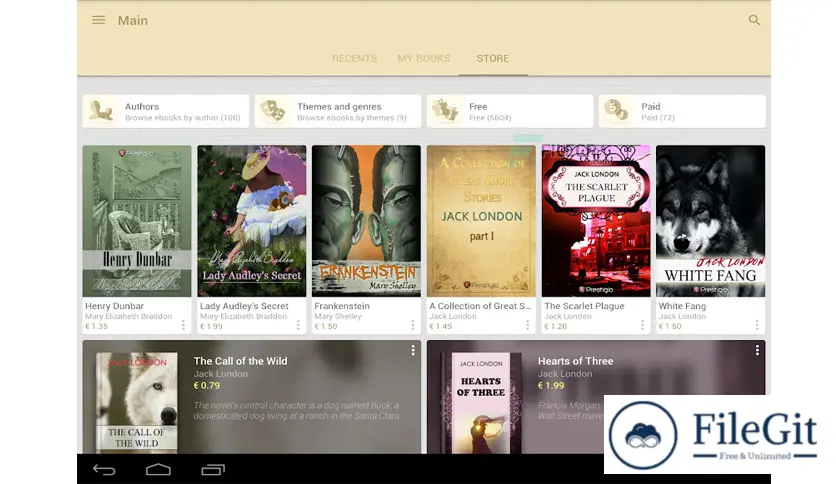Switch to the My Books tab
Screen dimensions: 836x484
click(424, 58)
